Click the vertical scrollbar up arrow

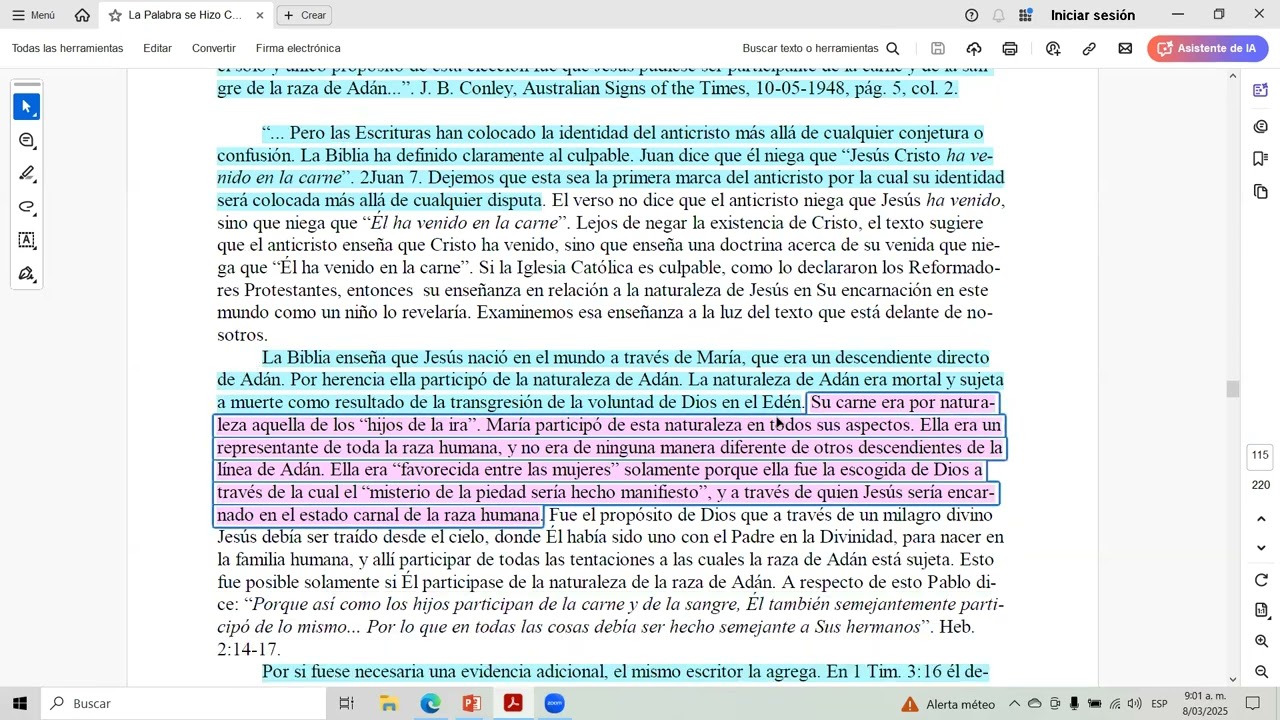pyautogui.click(x=1233, y=77)
